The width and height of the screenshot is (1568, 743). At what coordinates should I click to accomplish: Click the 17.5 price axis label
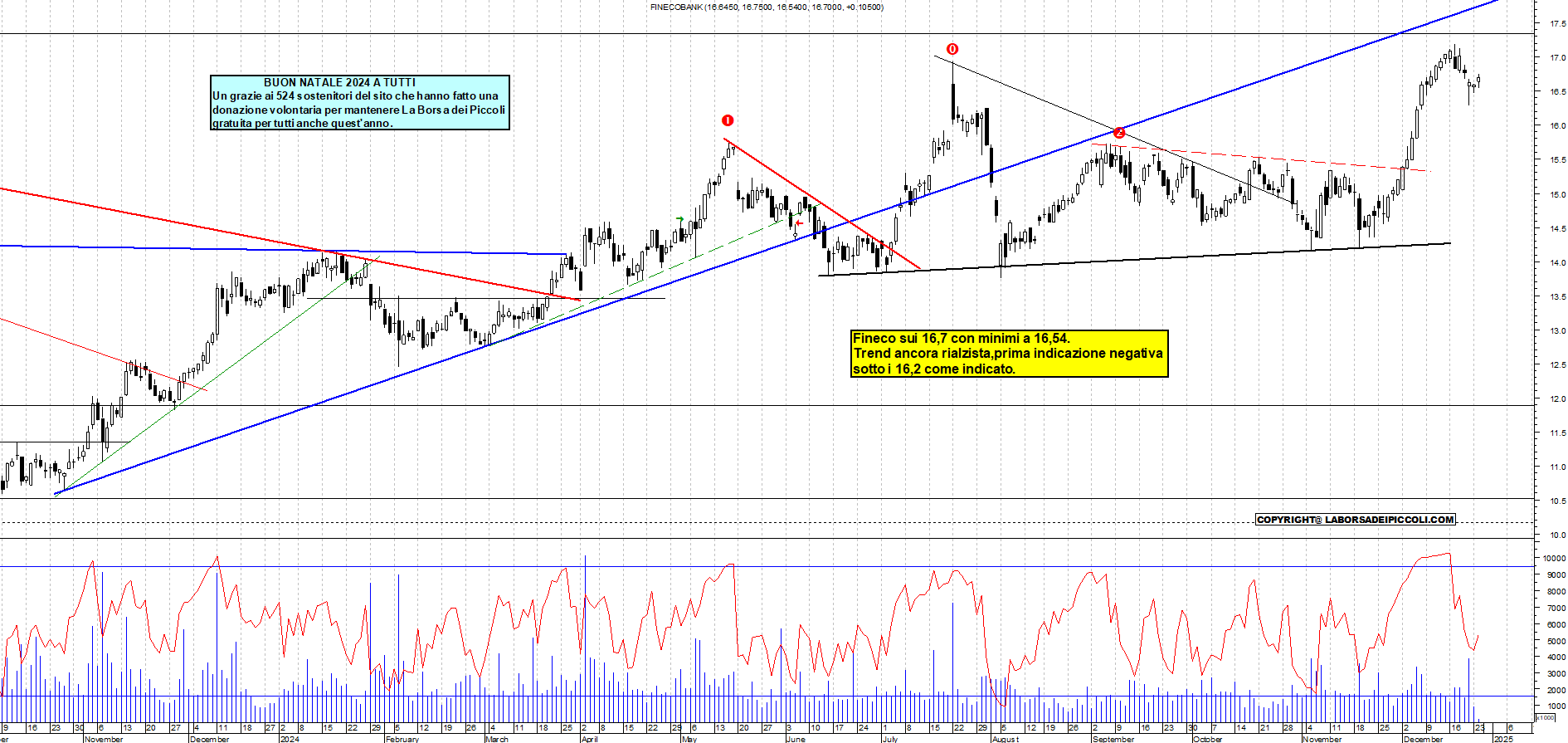(1558, 24)
